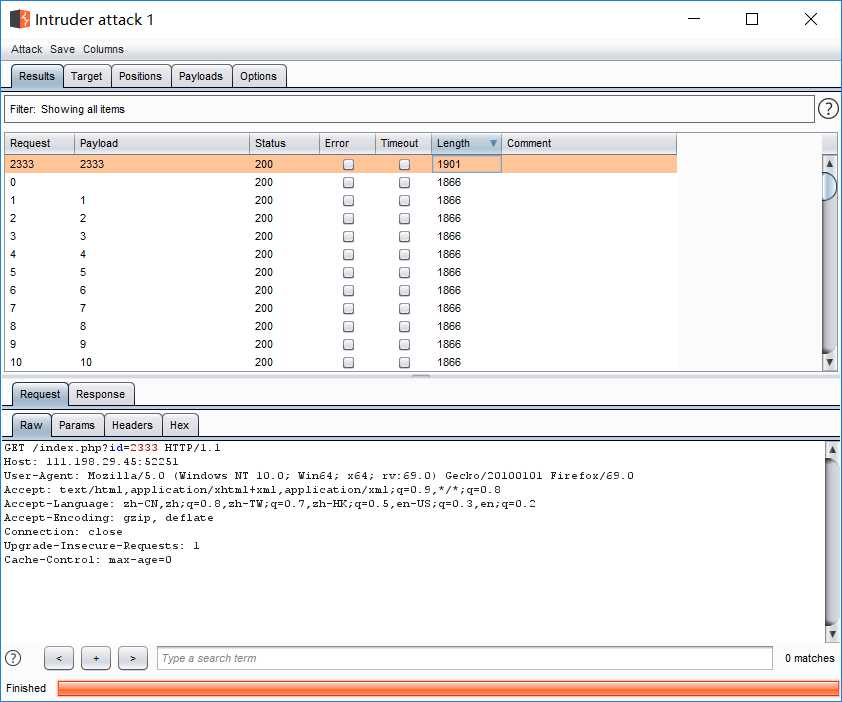
Task: Open the Save menu
Action: 62,49
